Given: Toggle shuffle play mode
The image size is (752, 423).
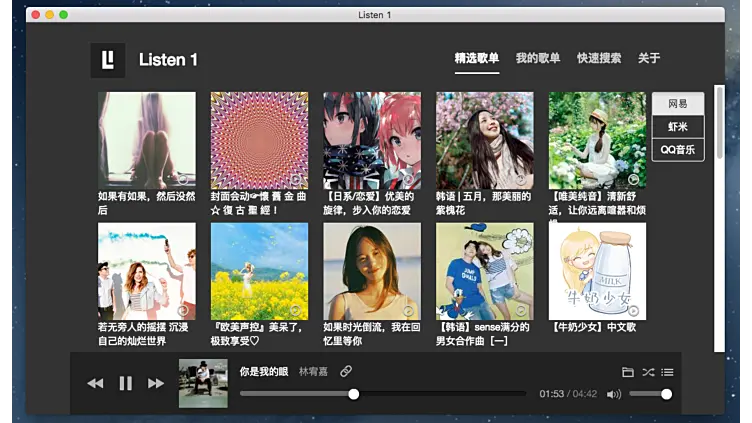Looking at the screenshot, I should pos(648,372).
